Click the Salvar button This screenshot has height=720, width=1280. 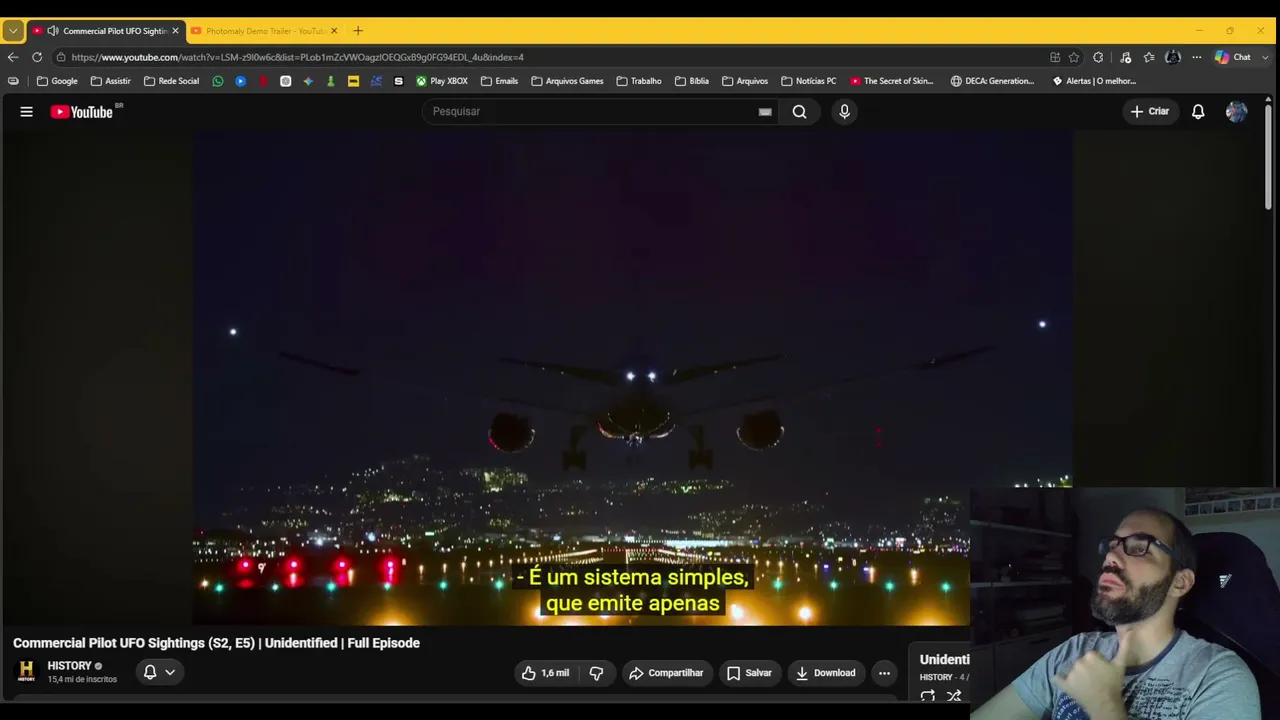pos(749,673)
